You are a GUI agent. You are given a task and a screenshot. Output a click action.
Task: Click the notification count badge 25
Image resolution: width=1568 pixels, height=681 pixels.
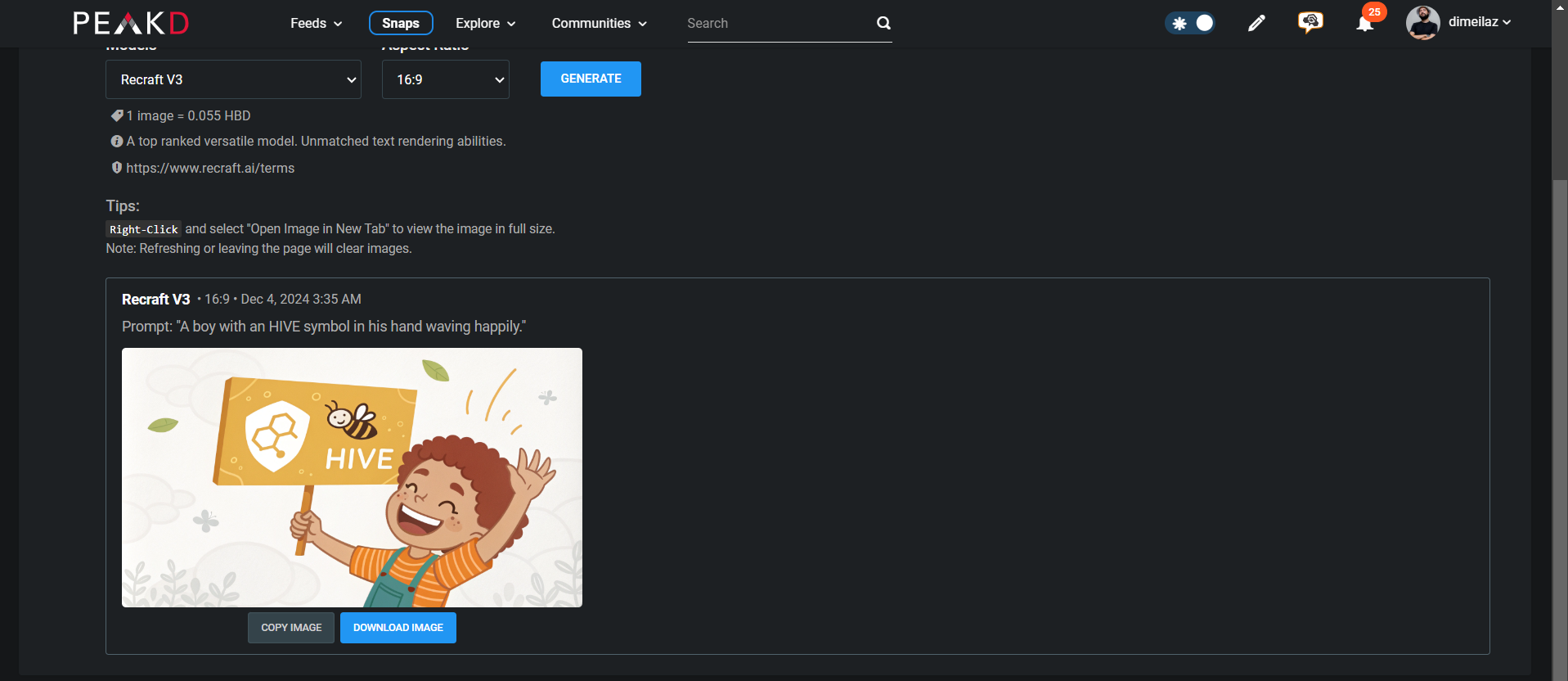[x=1374, y=11]
